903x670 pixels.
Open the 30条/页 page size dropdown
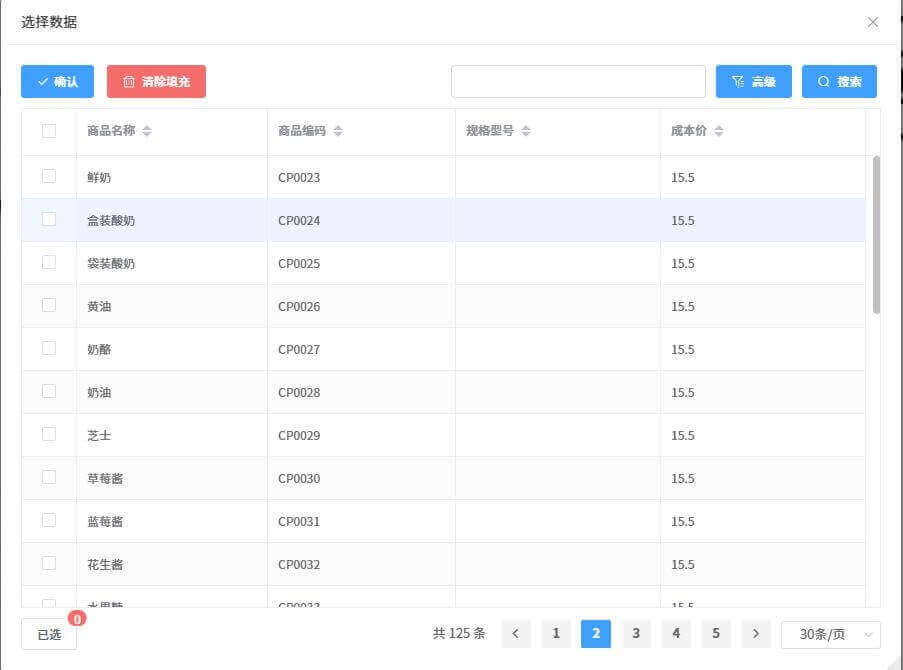coord(830,635)
